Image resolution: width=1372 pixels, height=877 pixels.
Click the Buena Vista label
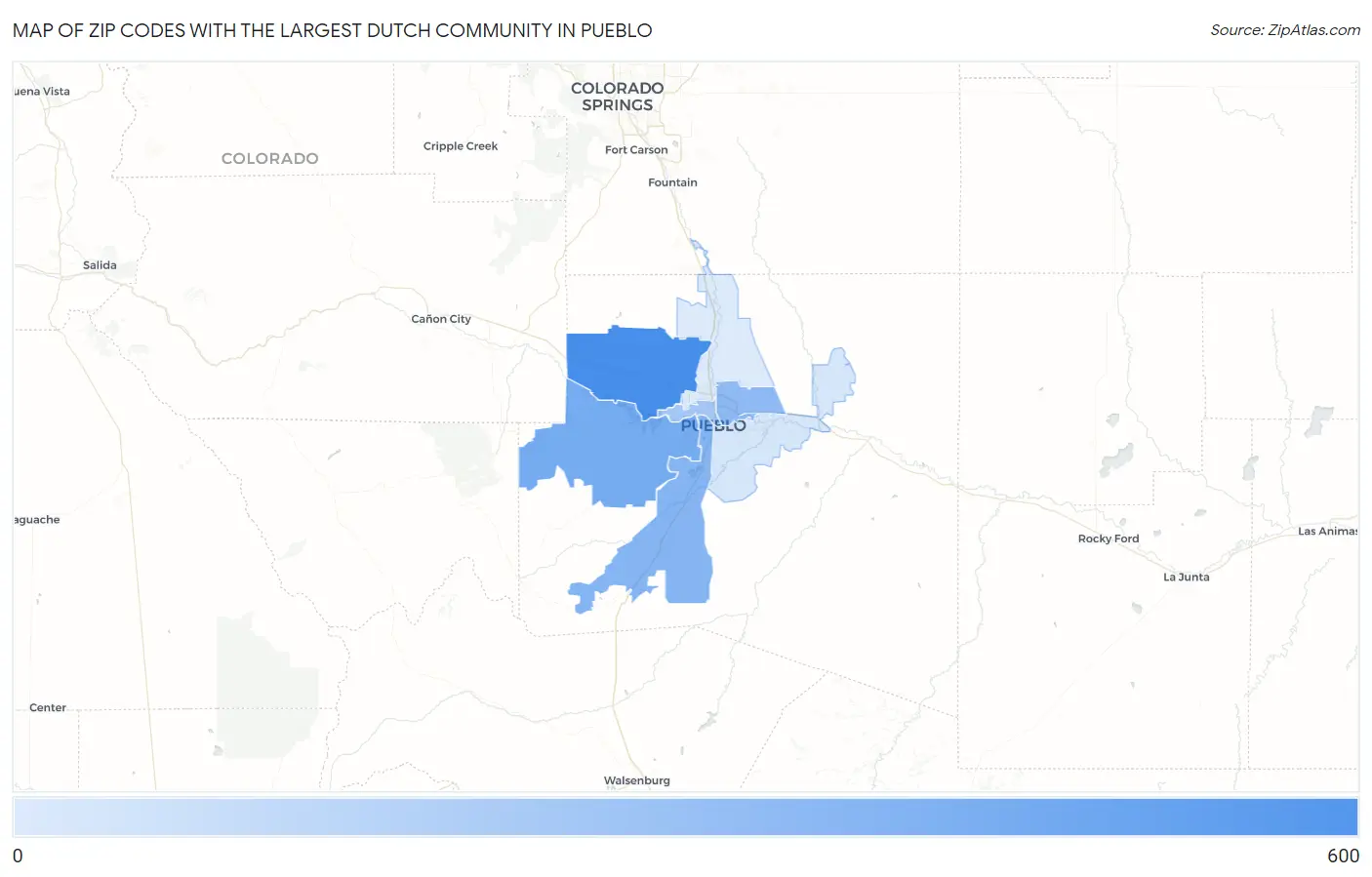click(x=42, y=92)
